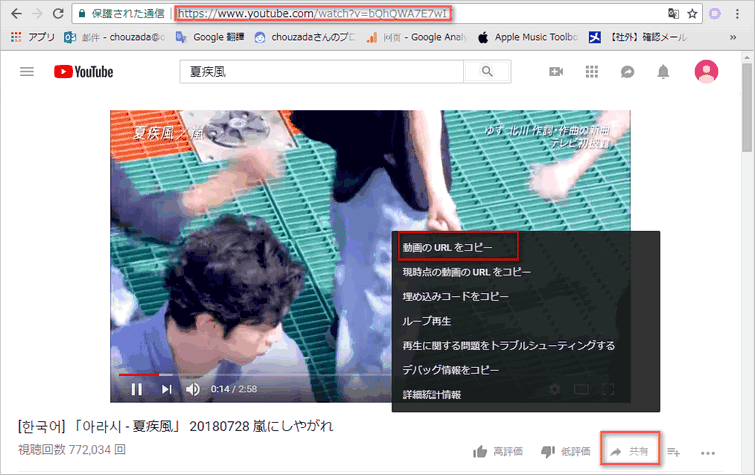The height and width of the screenshot is (475, 755).
Task: Open the chouzadaさんのプ bookmark
Action: (305, 37)
